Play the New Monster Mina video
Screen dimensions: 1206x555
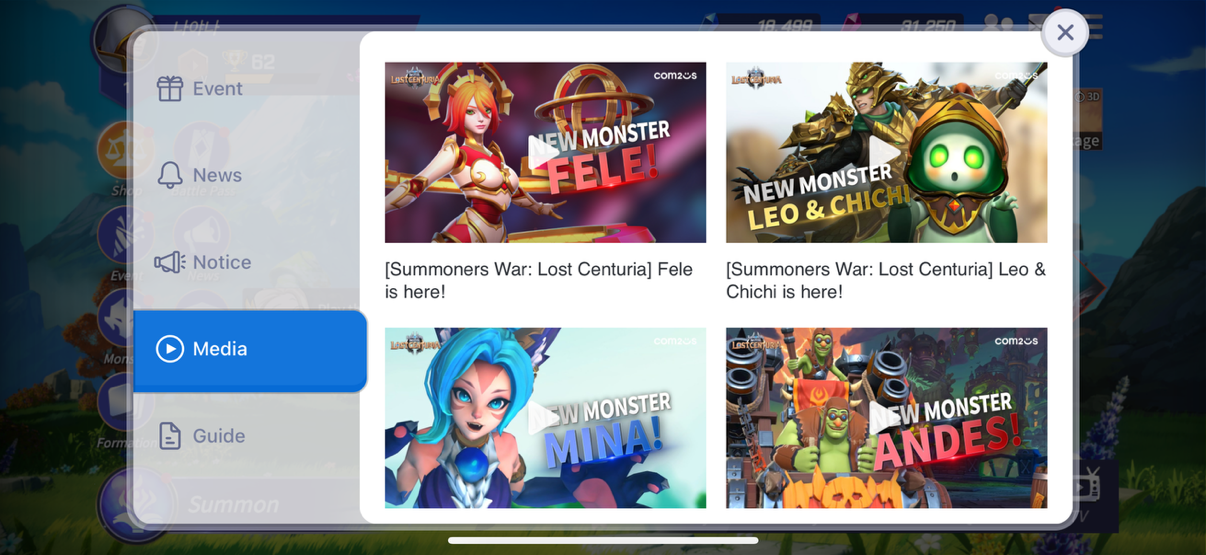click(x=545, y=418)
